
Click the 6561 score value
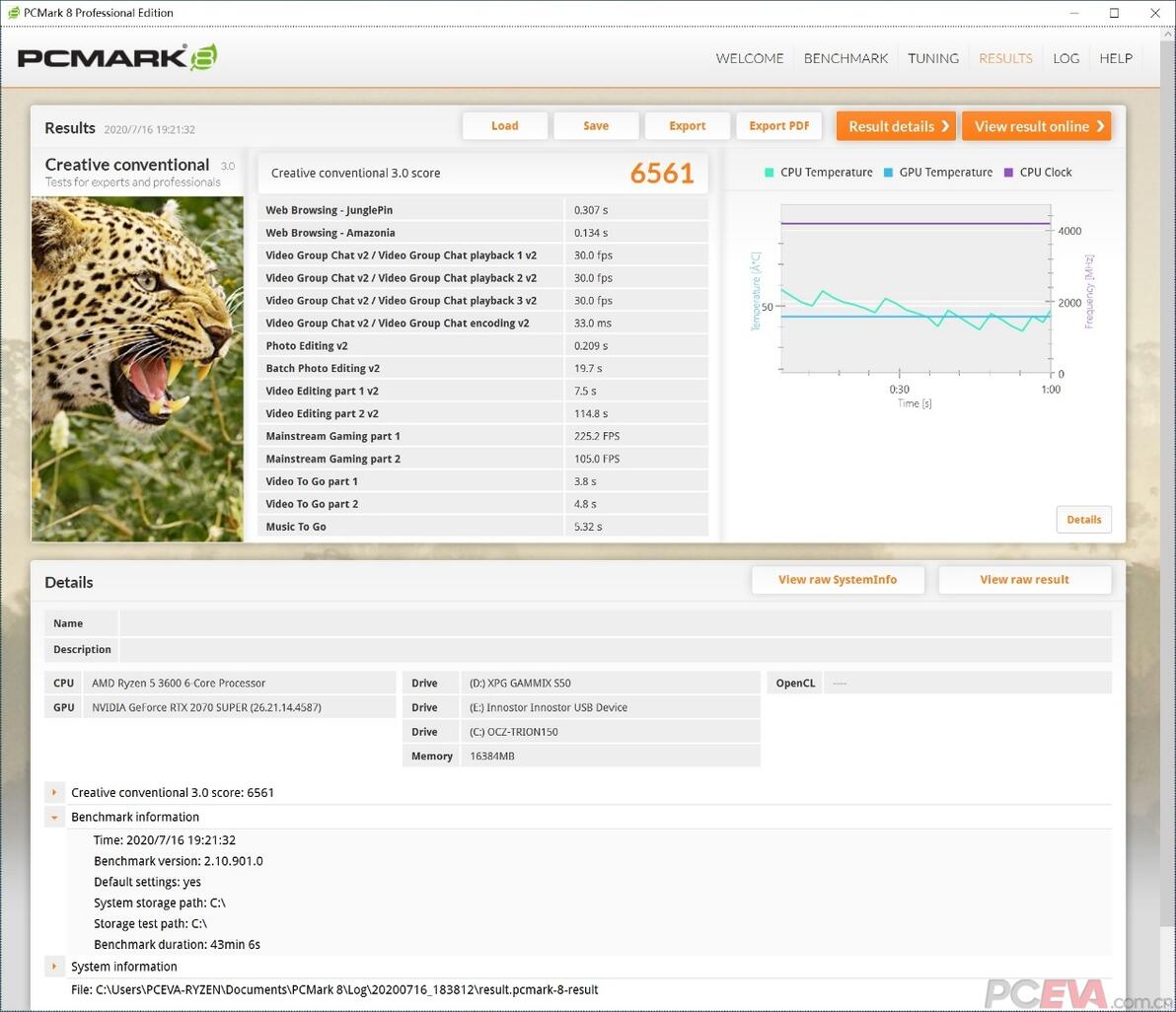coord(661,174)
